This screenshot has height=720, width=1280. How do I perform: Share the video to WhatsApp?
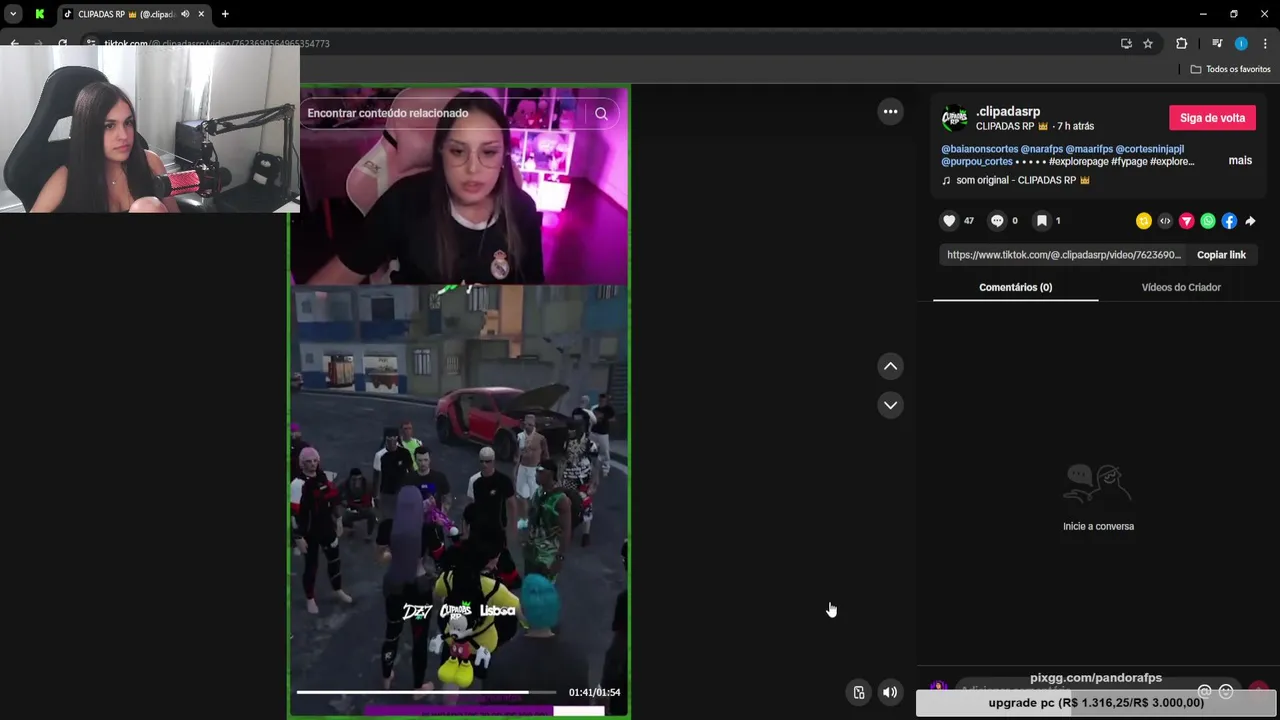point(1208,221)
